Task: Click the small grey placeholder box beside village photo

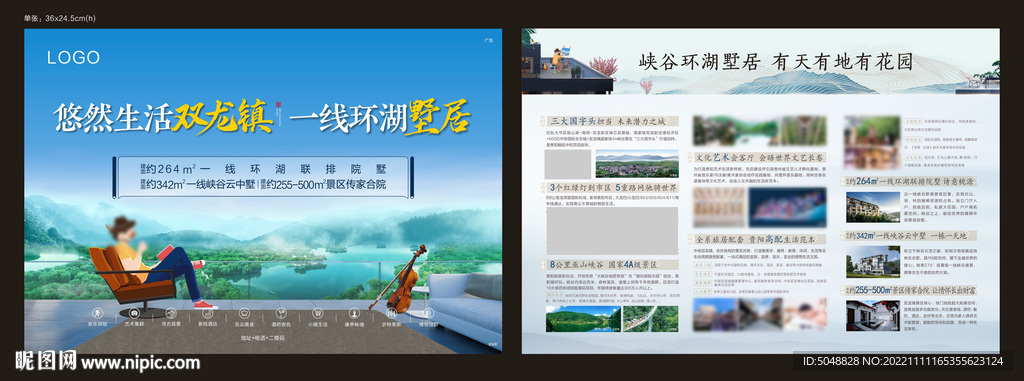Action: [x=568, y=163]
